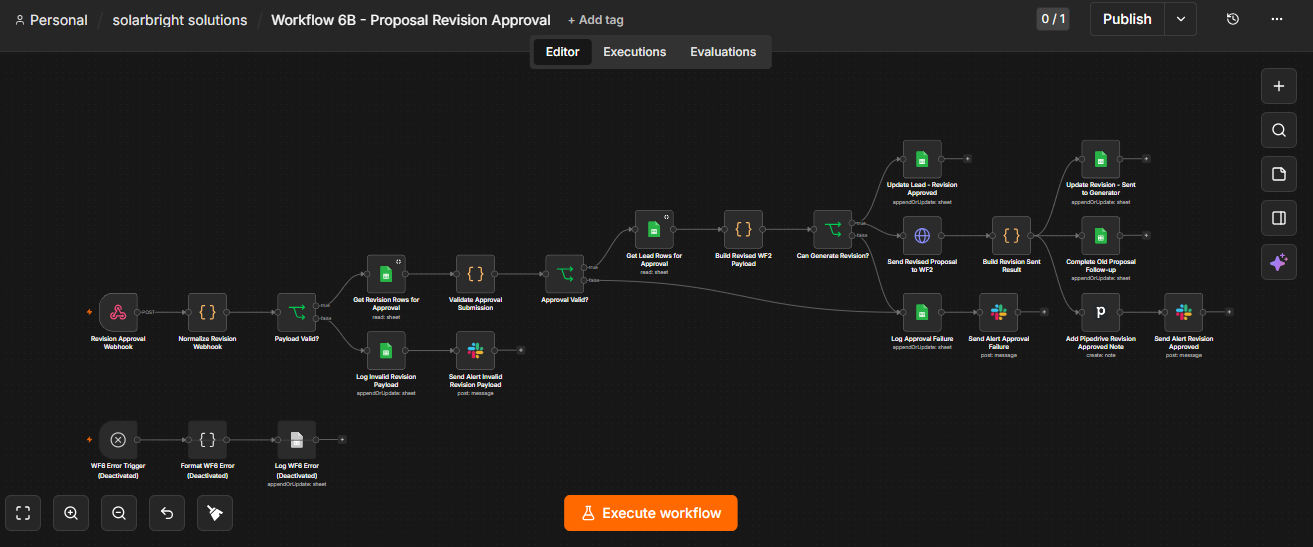Open Log Approval Failure sheets node
Screen dimensions: 1313x547
(922, 313)
